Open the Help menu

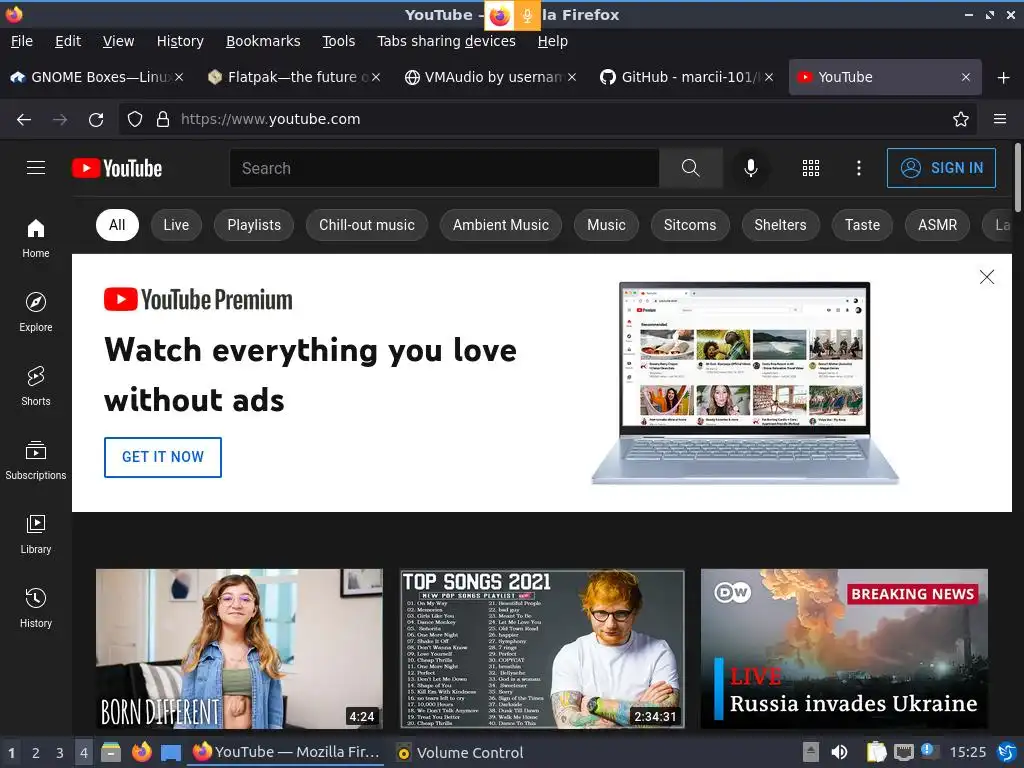552,41
